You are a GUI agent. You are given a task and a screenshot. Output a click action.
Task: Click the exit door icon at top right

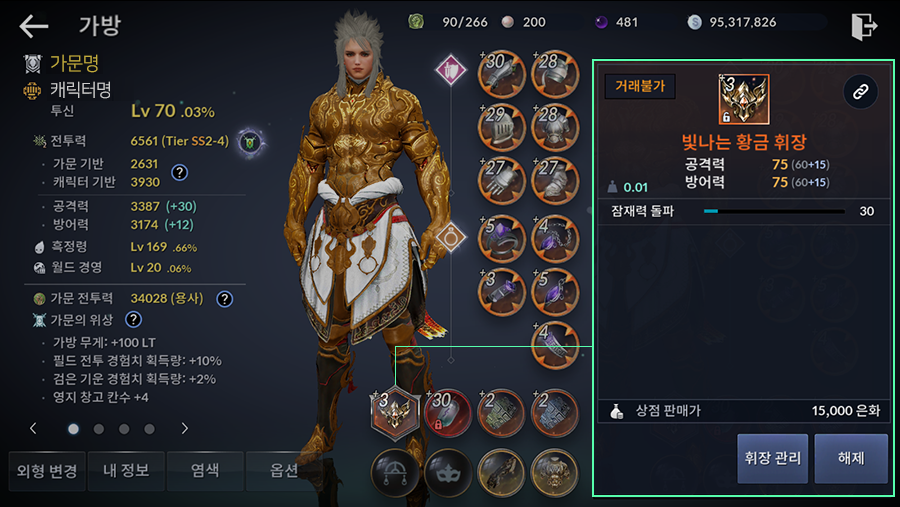coord(864,26)
